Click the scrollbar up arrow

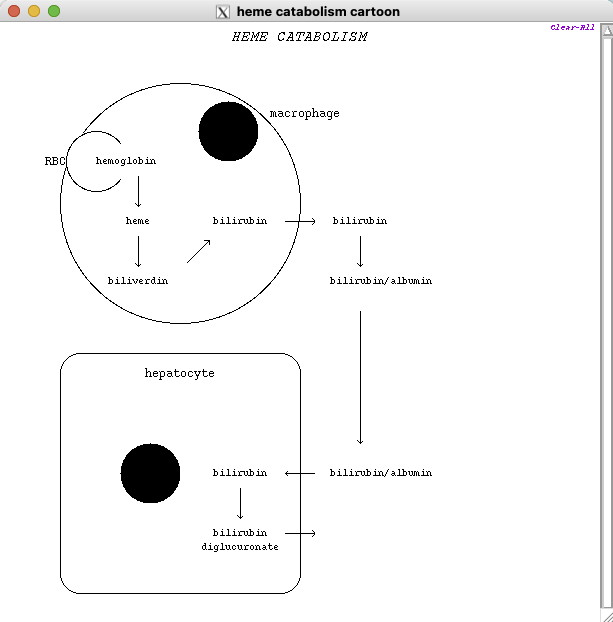point(606,31)
